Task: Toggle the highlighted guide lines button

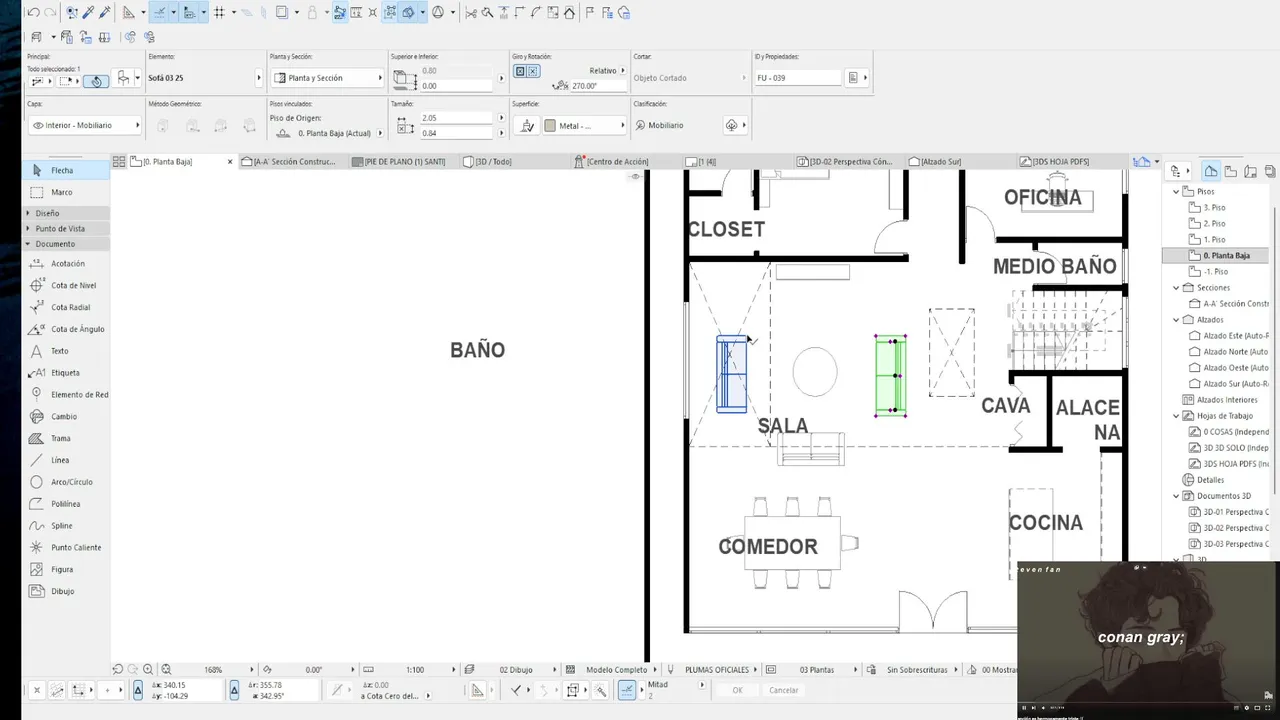Action: click(158, 13)
